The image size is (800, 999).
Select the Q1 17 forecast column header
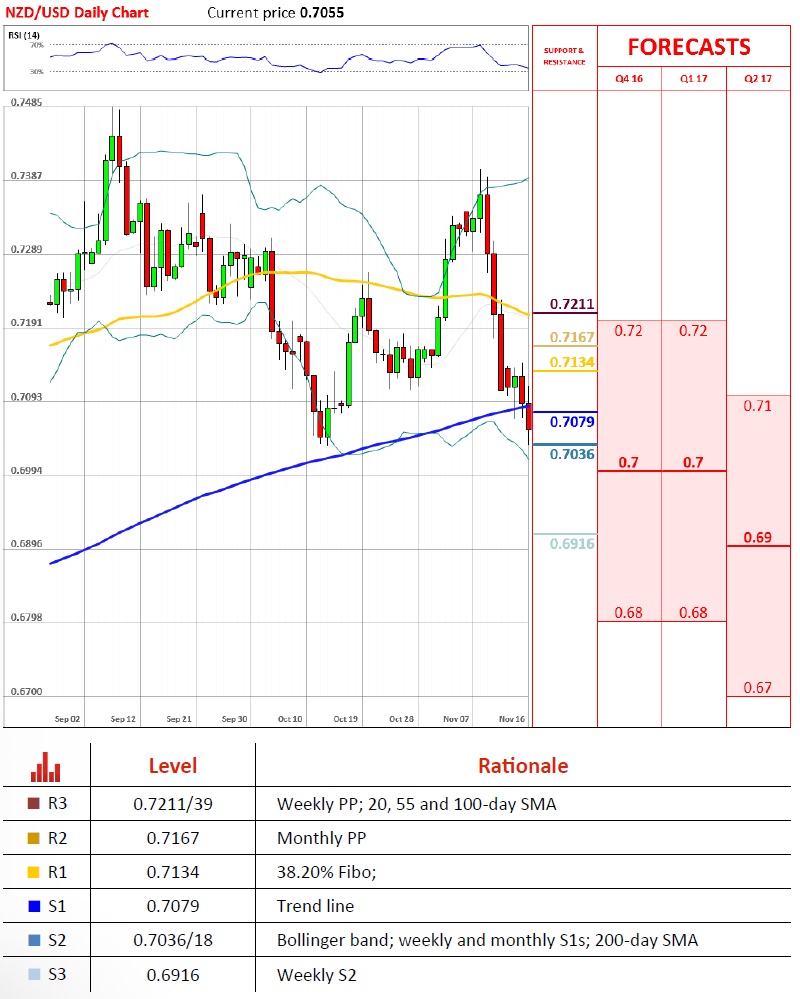point(693,79)
